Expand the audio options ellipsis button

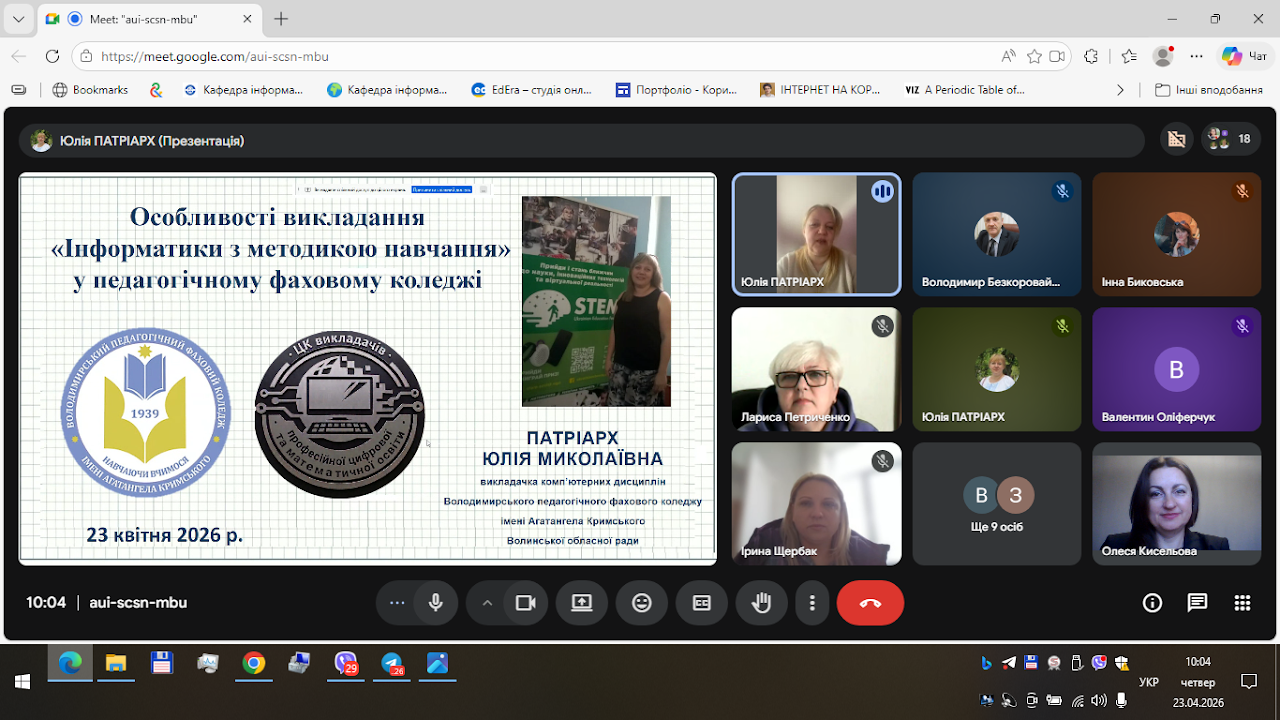[397, 603]
